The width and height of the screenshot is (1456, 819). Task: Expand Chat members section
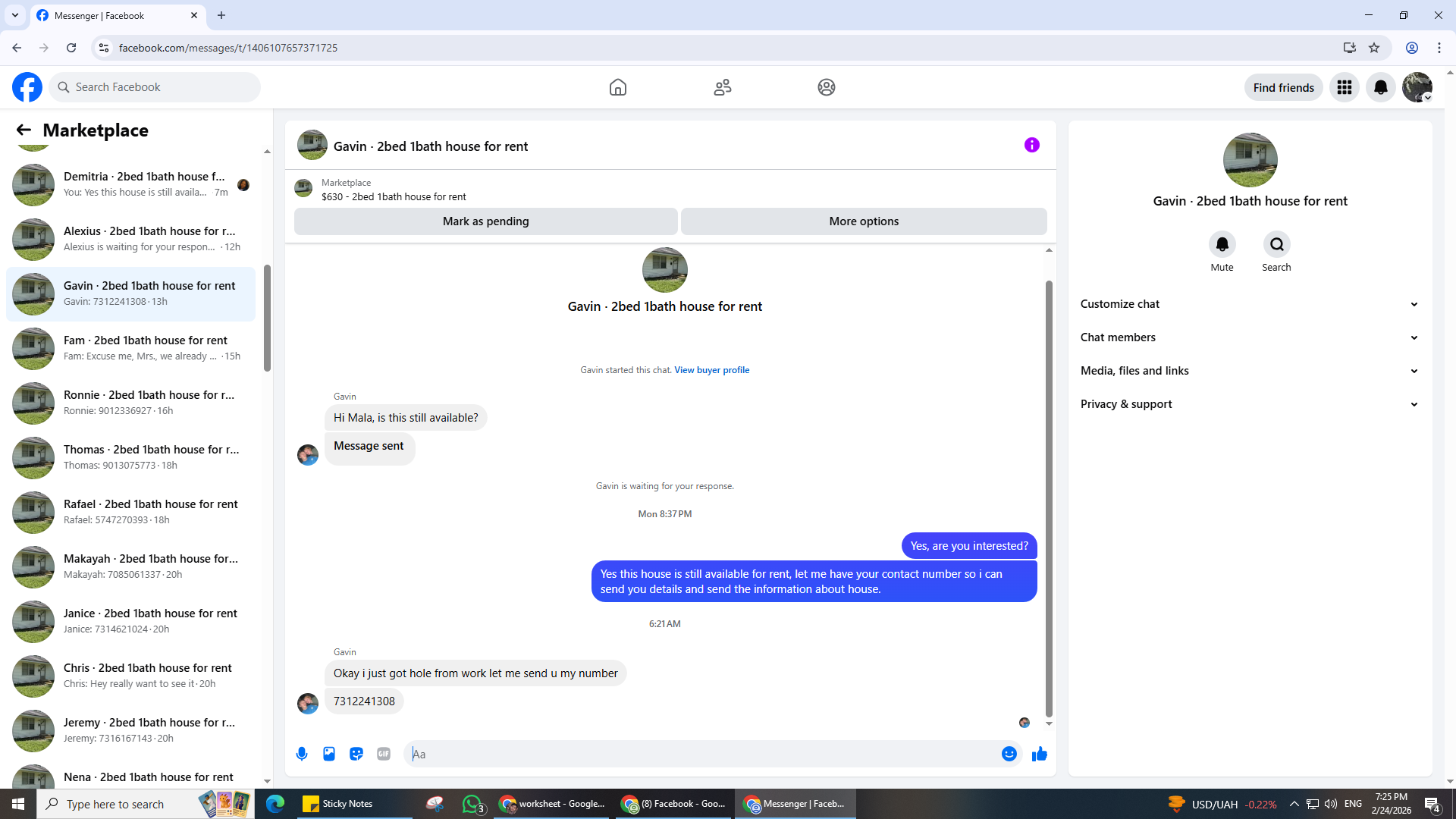tap(1249, 337)
